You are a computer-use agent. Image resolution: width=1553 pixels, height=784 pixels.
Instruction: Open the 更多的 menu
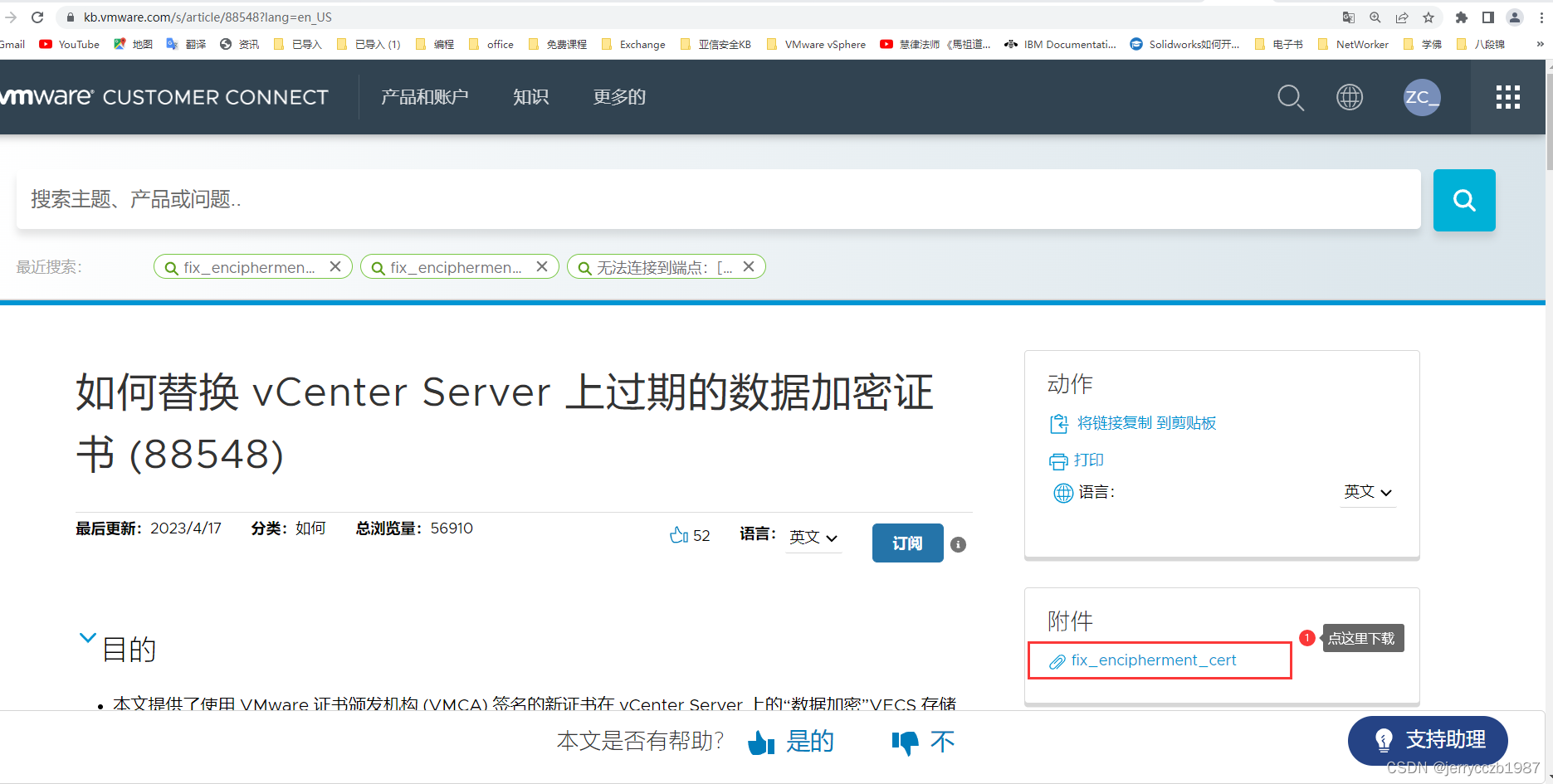click(619, 97)
